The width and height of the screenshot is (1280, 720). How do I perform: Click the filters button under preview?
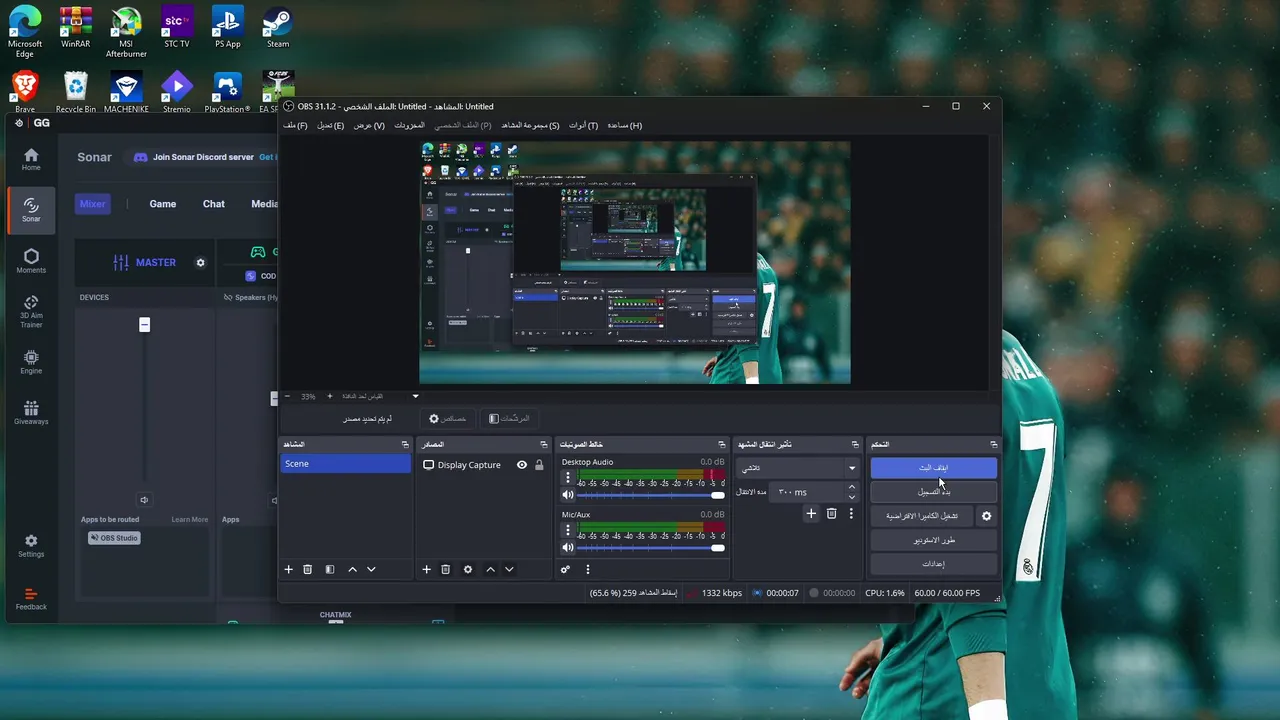[509, 419]
